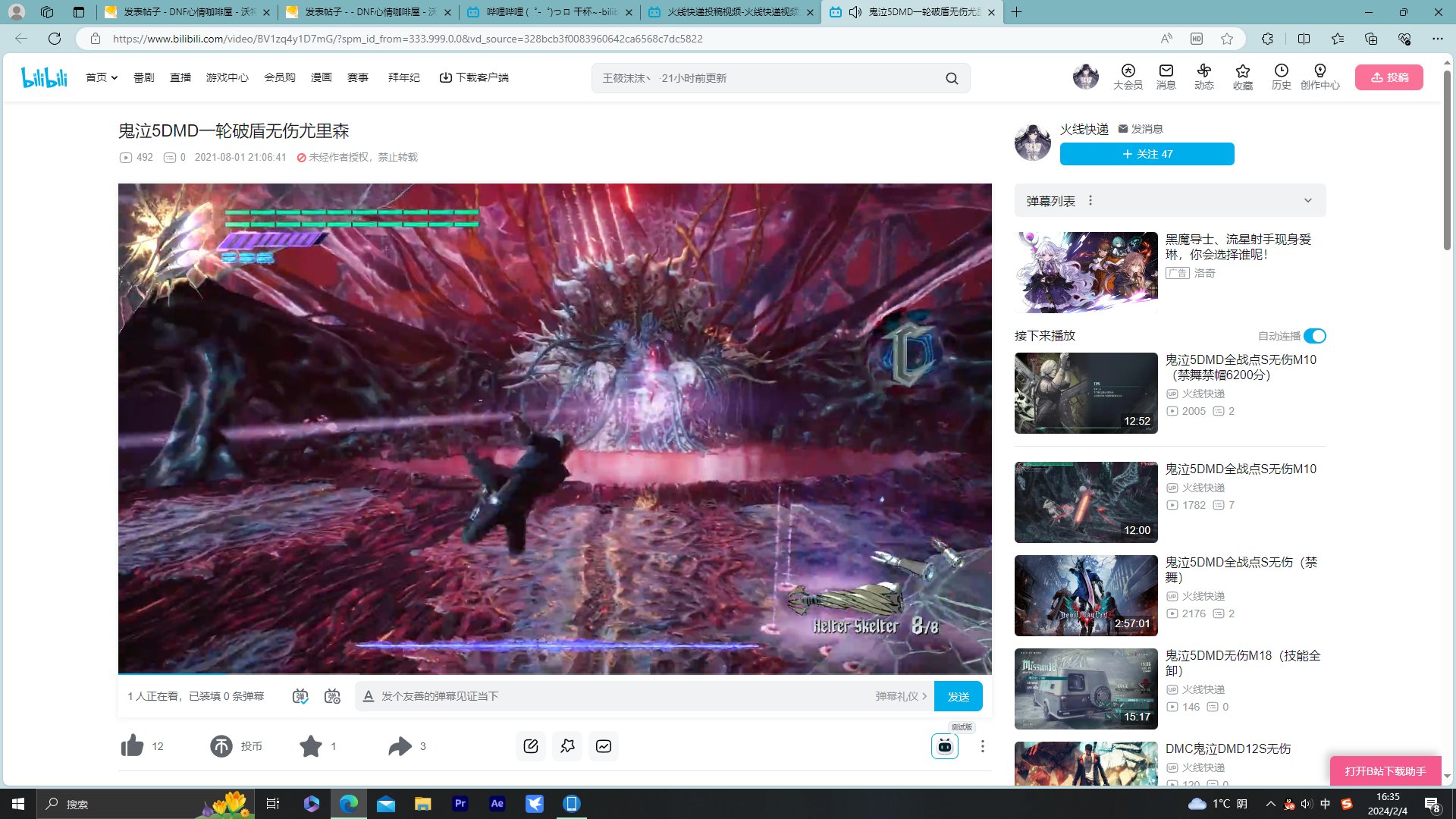Click the 下载客户端 link
Image resolution: width=1456 pixels, height=819 pixels.
point(474,77)
